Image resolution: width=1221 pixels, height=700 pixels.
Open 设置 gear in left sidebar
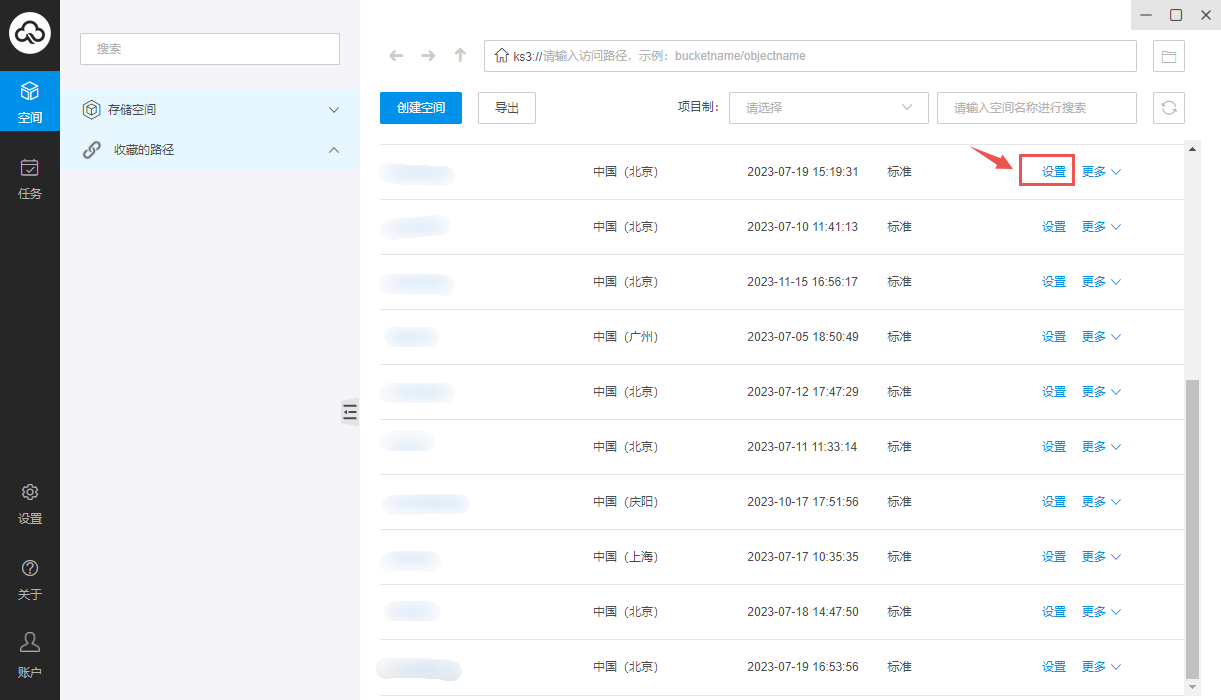(x=30, y=503)
